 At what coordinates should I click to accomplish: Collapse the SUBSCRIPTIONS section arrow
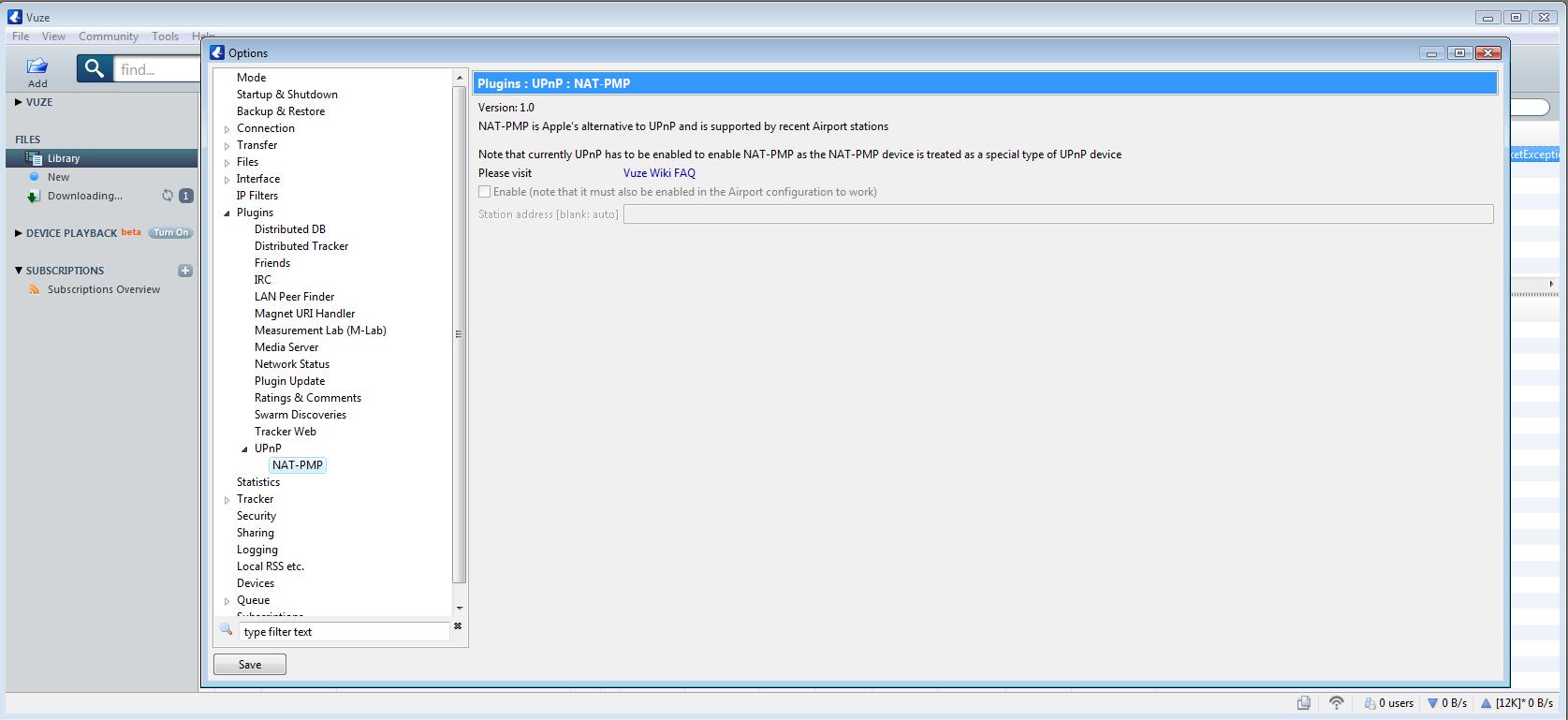[18, 271]
